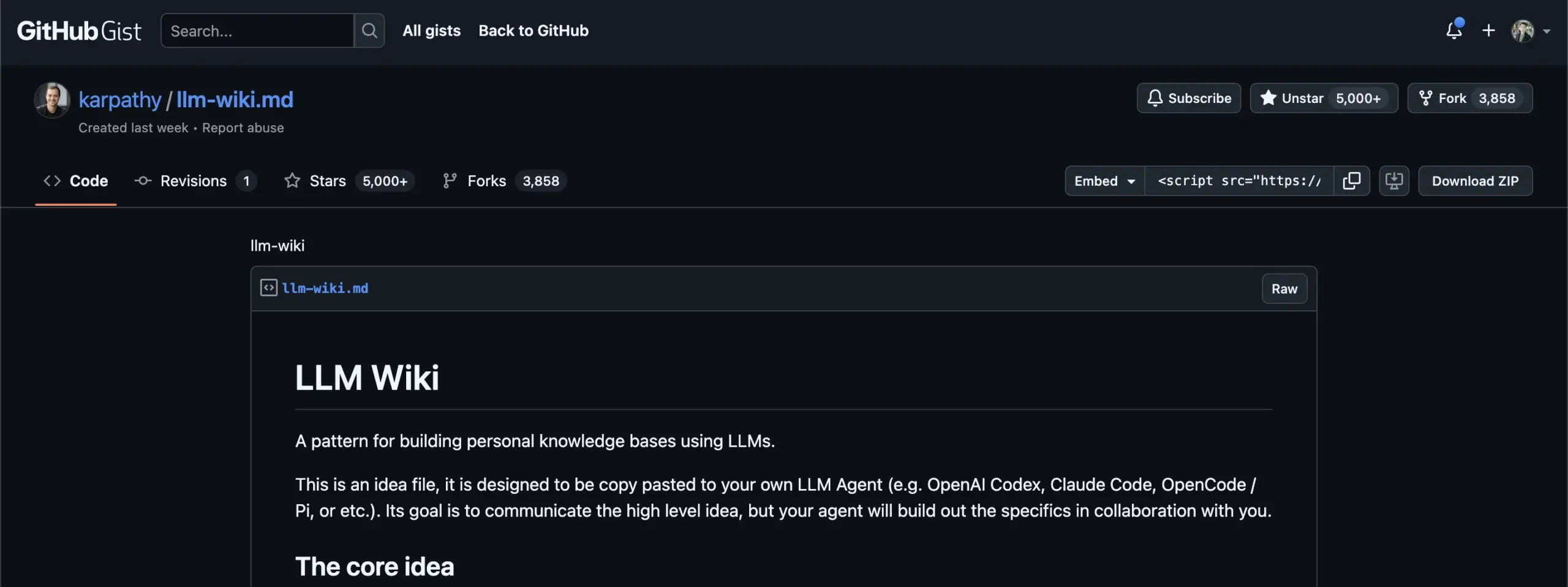
Task: Open the All gists link
Action: pos(431,31)
